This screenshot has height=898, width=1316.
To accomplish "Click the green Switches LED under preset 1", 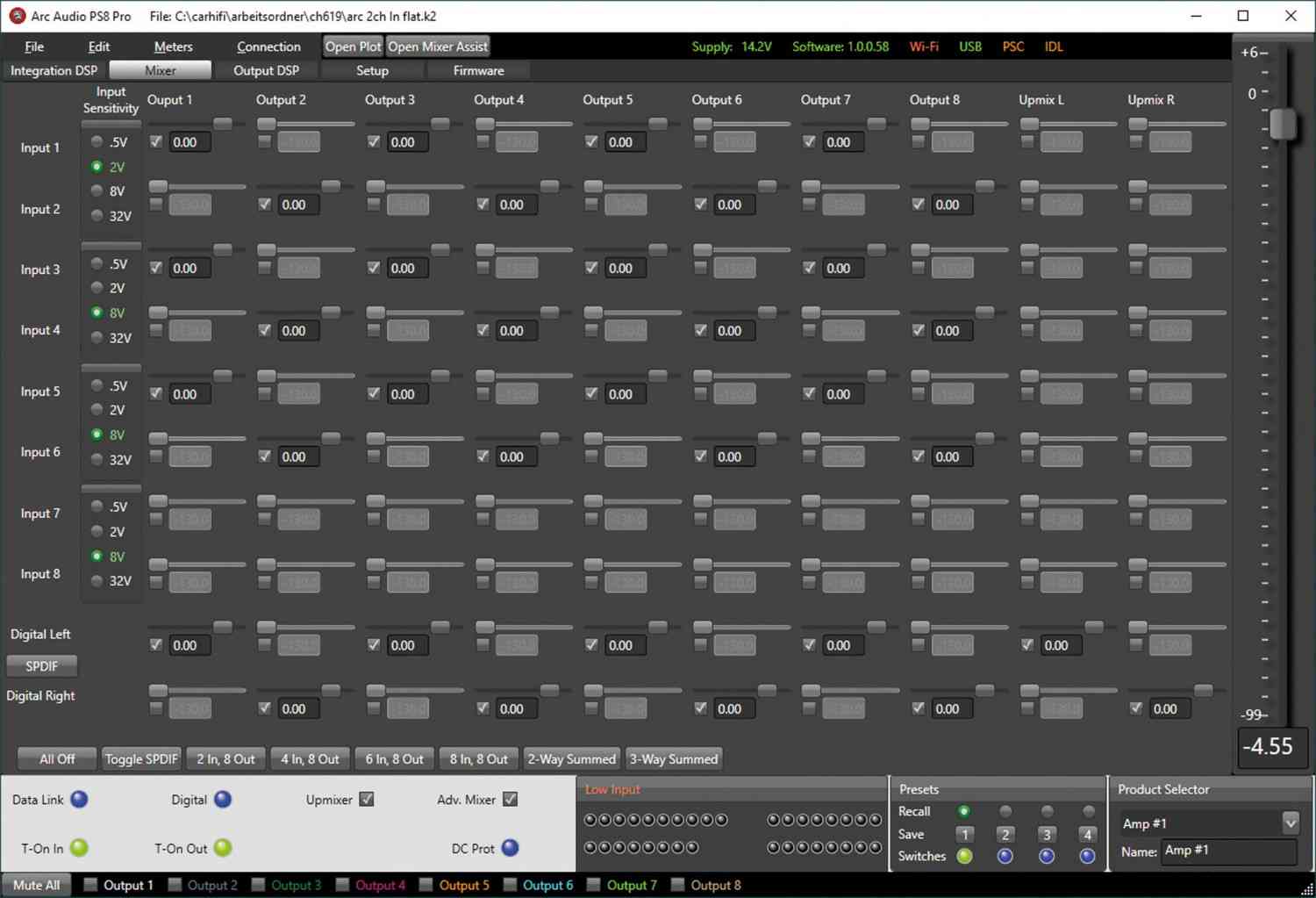I will [964, 856].
